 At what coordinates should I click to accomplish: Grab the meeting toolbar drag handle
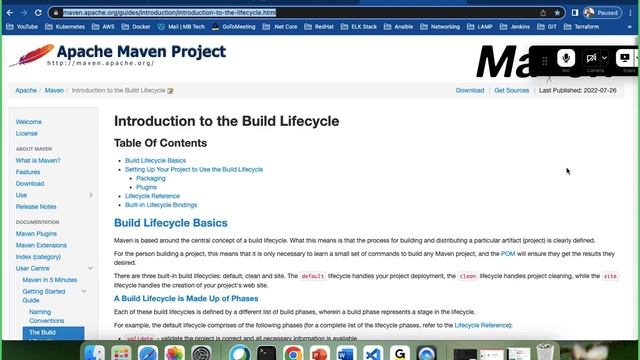[544, 61]
